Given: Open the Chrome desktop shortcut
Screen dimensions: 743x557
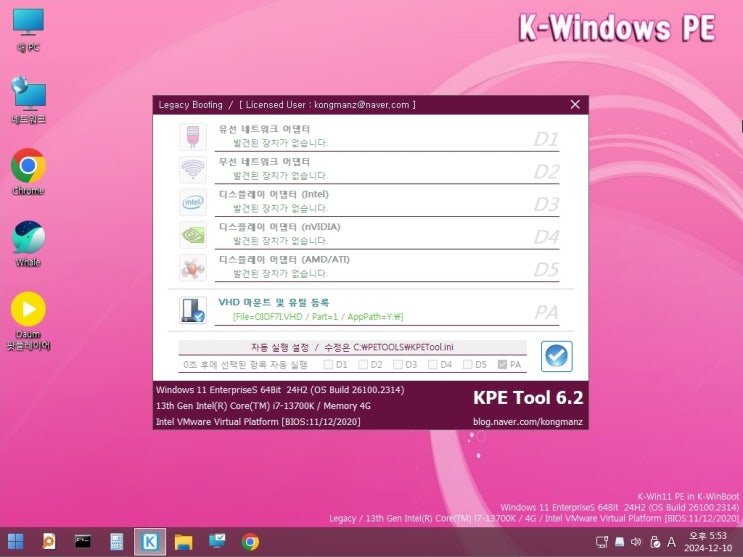Looking at the screenshot, I should (x=28, y=172).
